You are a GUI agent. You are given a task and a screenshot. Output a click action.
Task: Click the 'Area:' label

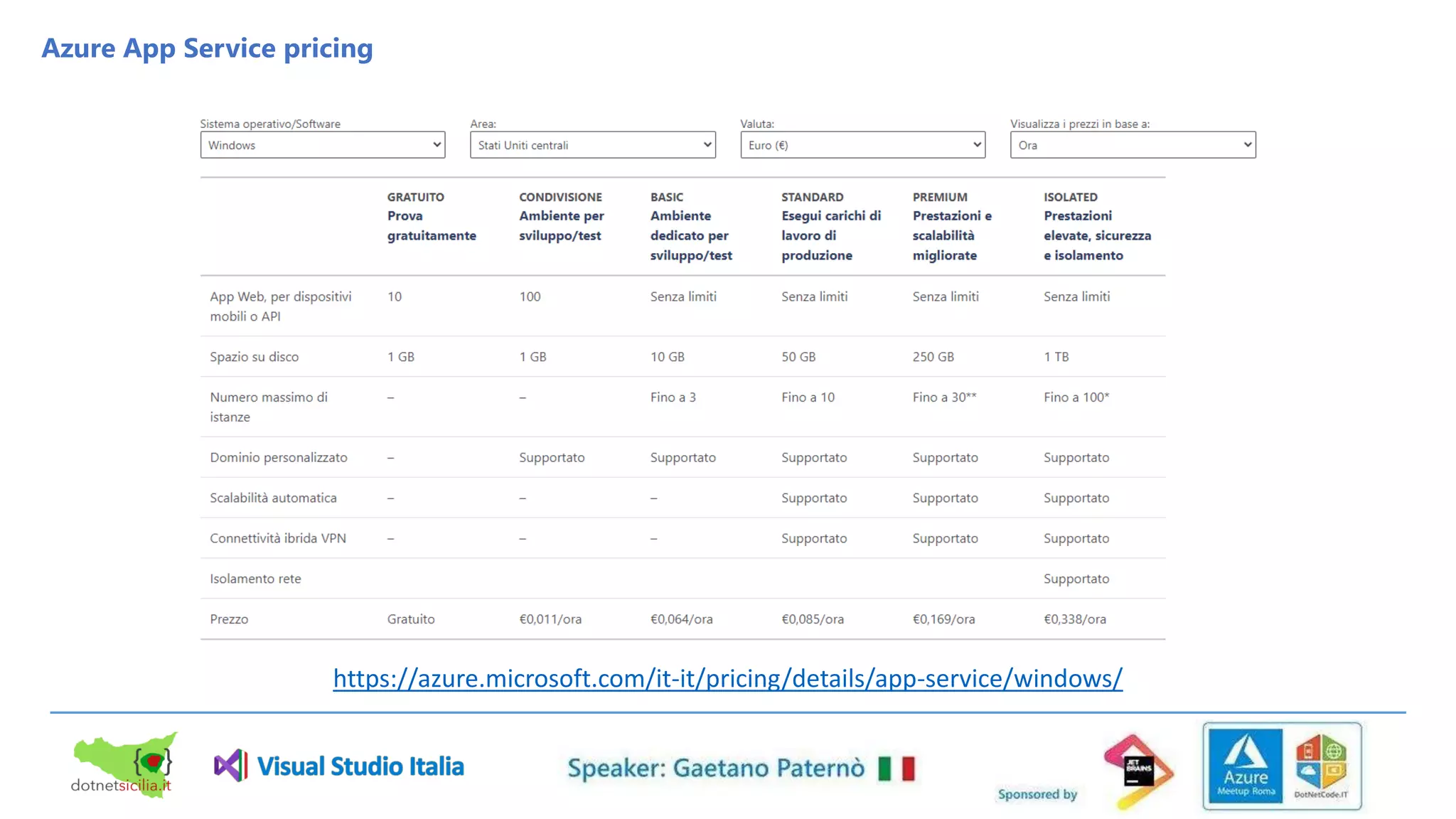pyautogui.click(x=483, y=124)
